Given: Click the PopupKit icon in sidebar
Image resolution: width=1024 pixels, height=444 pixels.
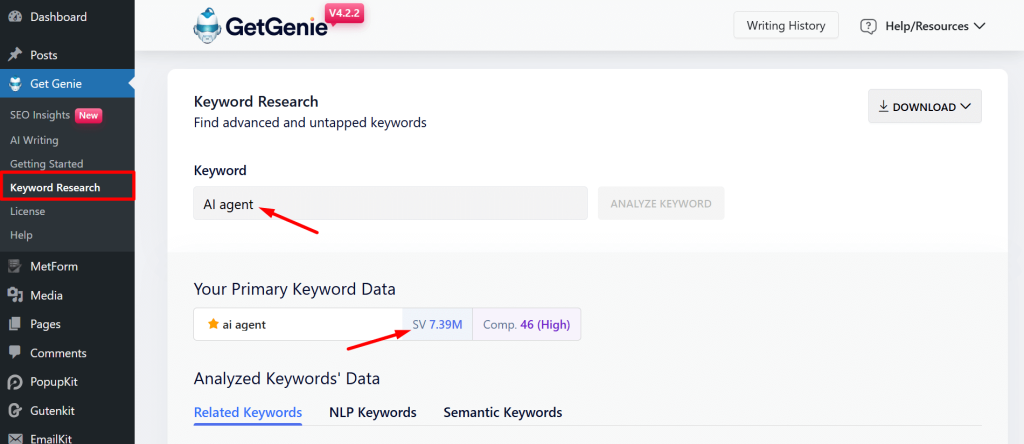Looking at the screenshot, I should pos(15,381).
